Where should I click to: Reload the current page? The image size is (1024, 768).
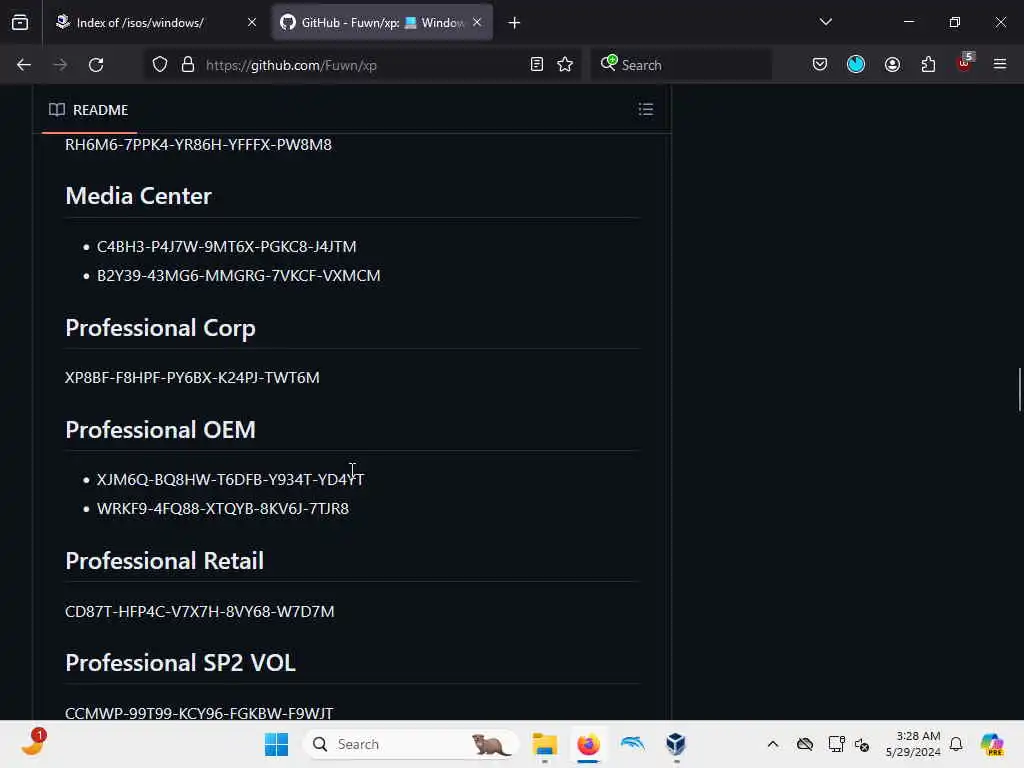pyautogui.click(x=96, y=65)
